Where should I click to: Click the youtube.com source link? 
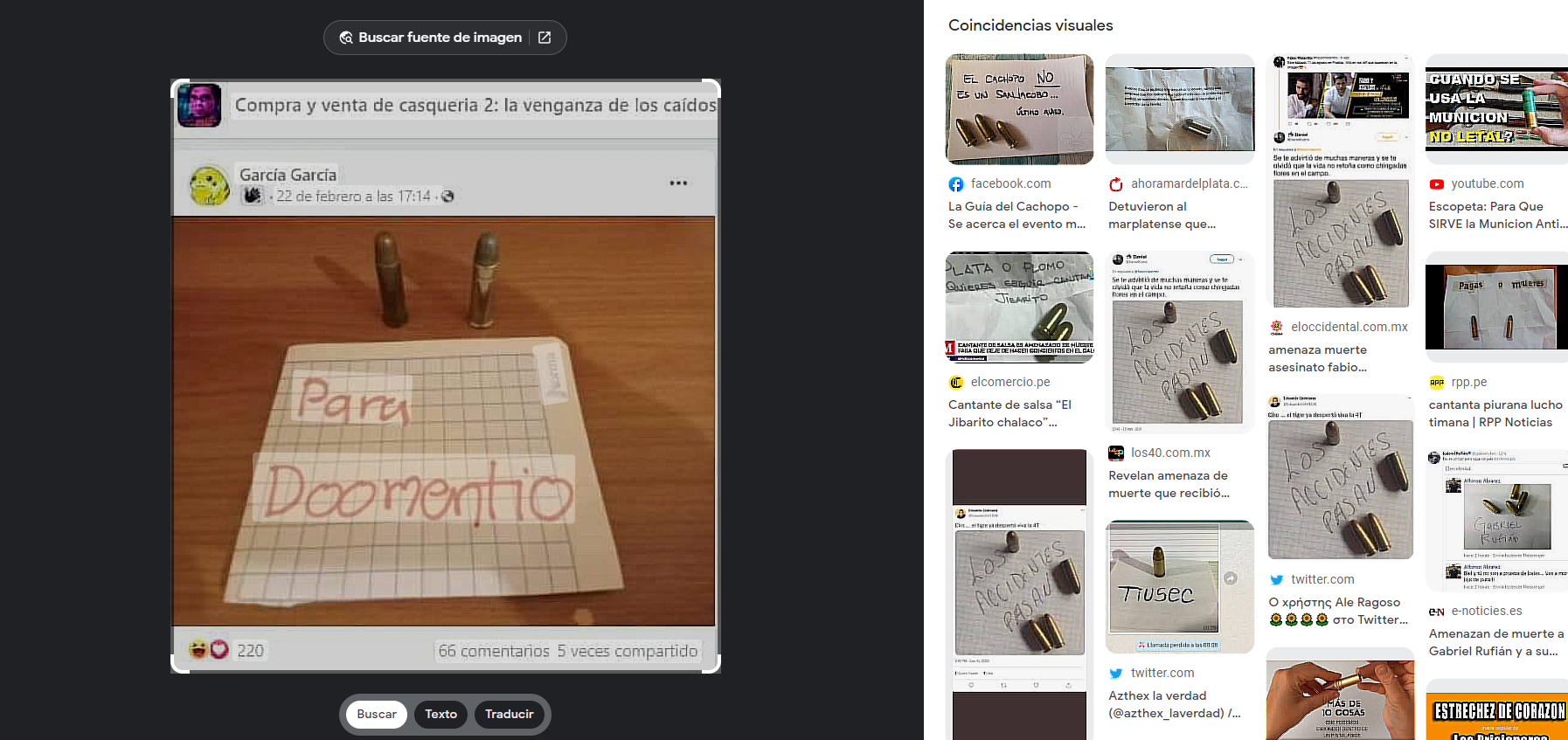(1488, 184)
